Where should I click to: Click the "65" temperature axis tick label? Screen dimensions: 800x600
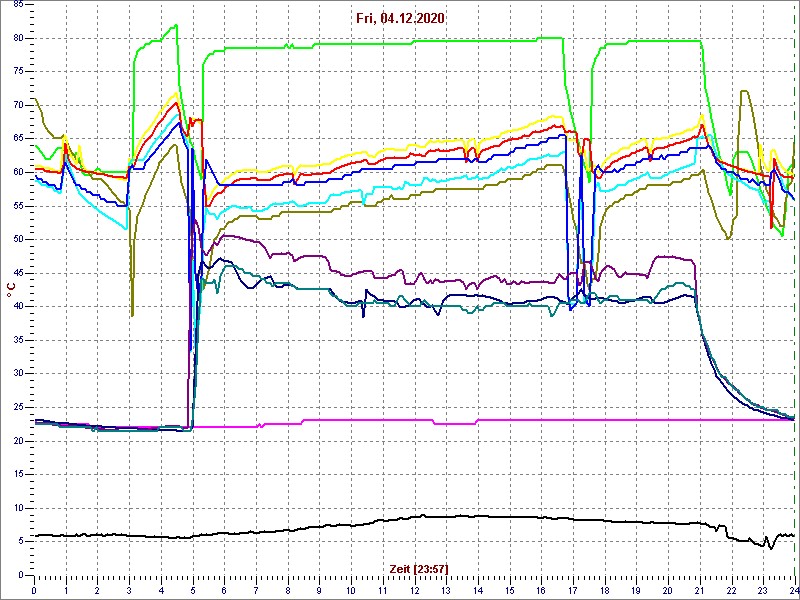(x=17, y=139)
